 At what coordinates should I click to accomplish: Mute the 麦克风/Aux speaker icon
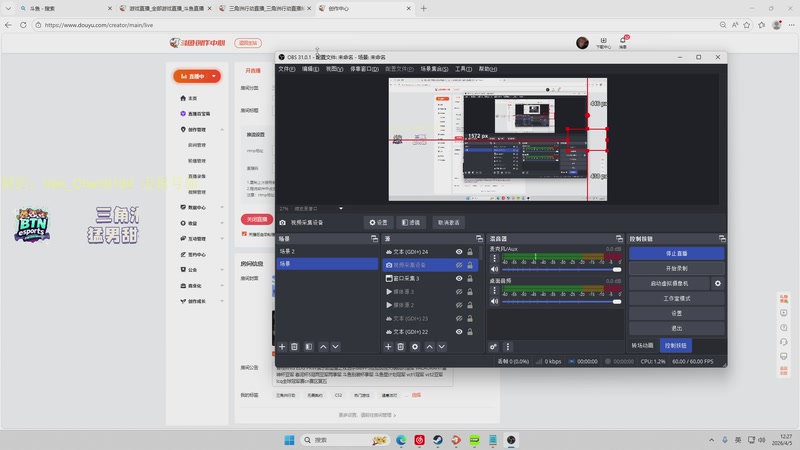coord(494,269)
